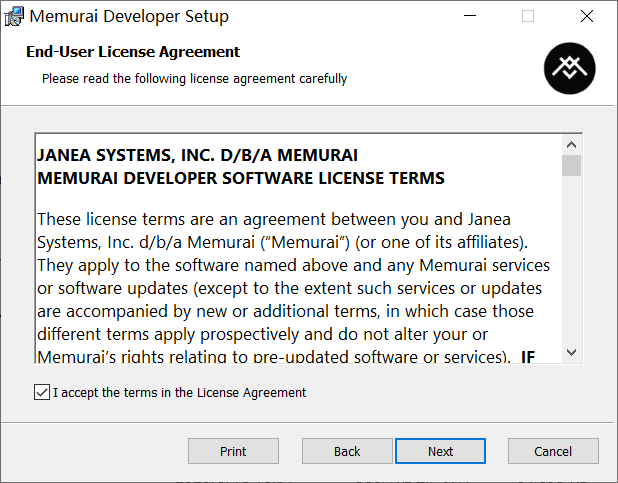Close the setup window with X

(x=587, y=16)
